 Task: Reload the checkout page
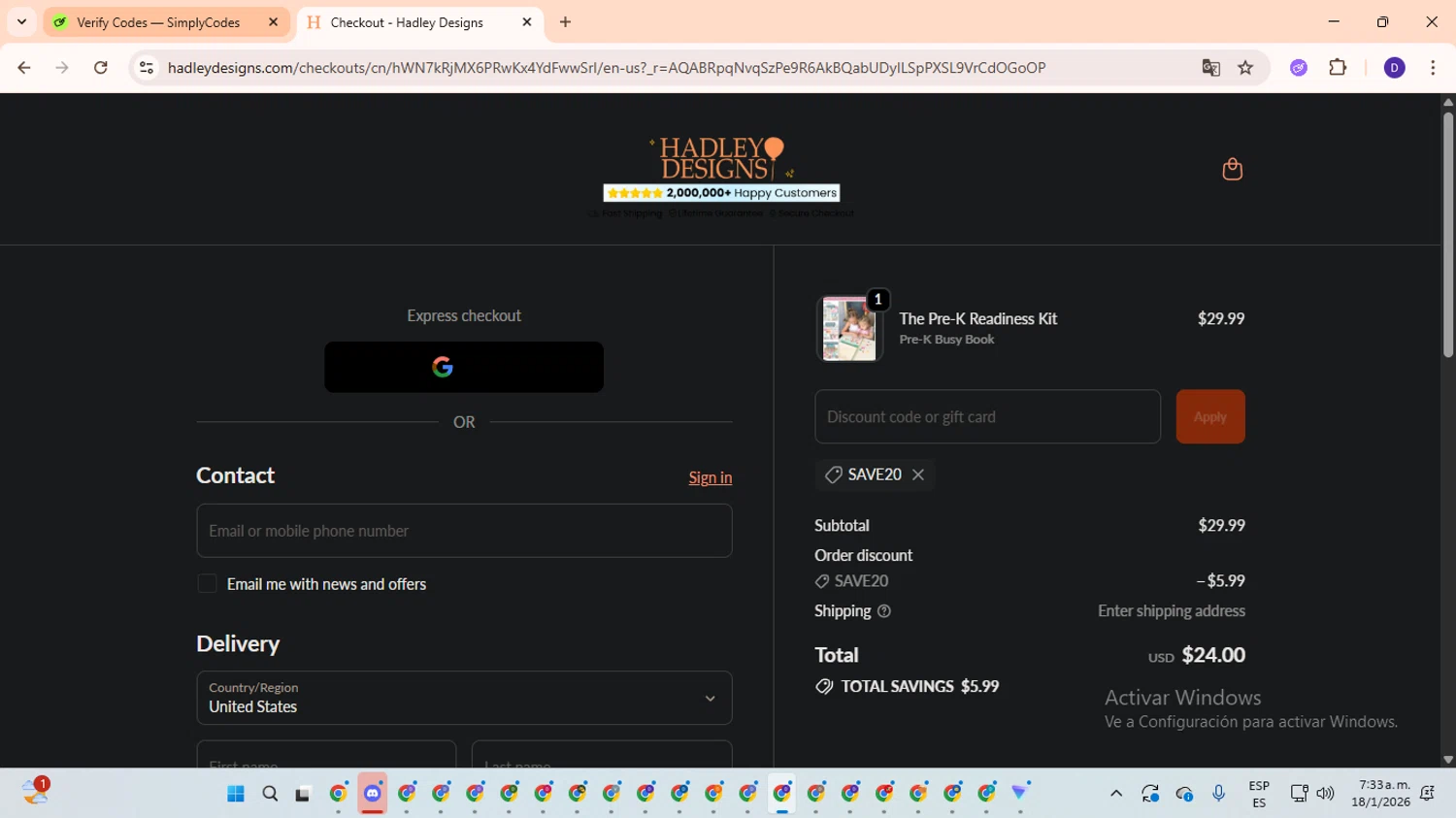click(x=101, y=68)
